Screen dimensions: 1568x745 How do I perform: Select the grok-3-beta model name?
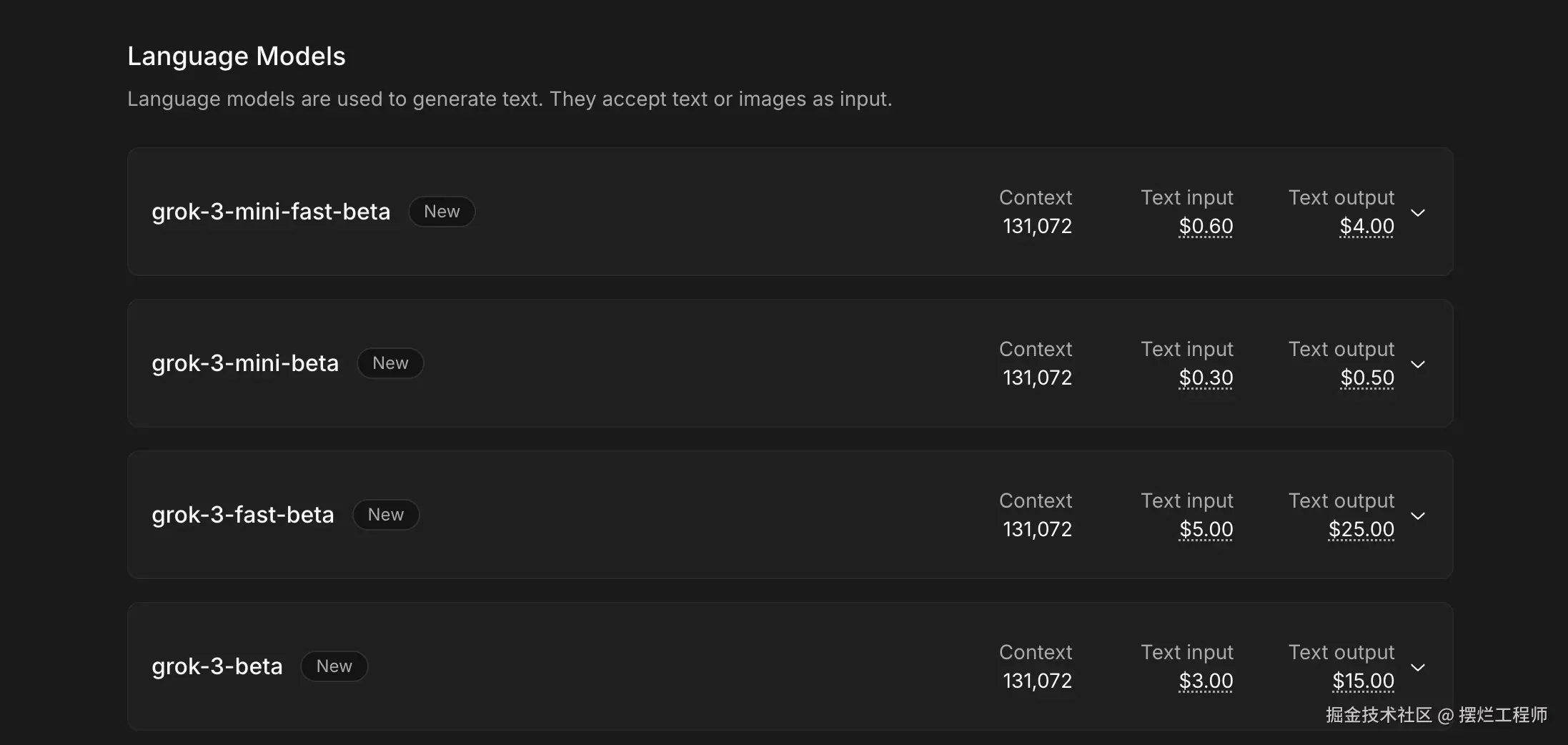tap(217, 666)
